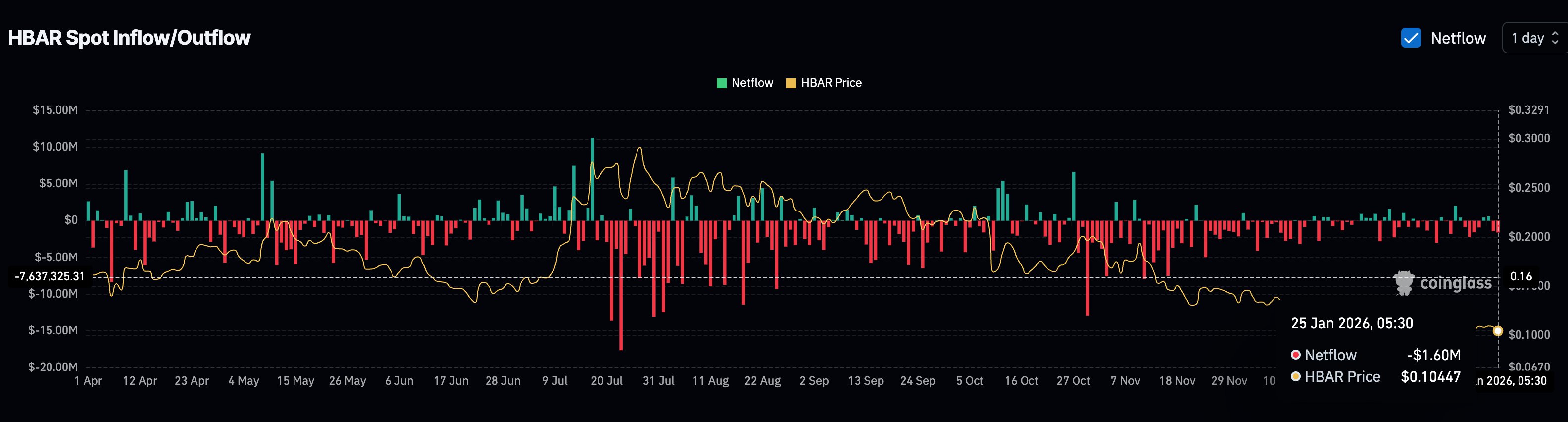Screen dimensions: 1568x422
Task: Hide HBAR Price series via legend label
Action: [x=831, y=83]
